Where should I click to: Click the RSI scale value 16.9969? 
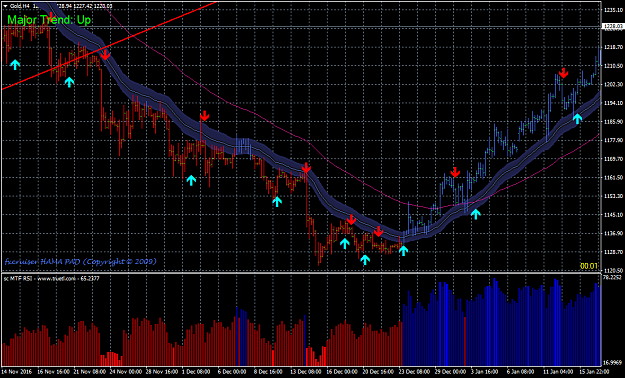[613, 363]
